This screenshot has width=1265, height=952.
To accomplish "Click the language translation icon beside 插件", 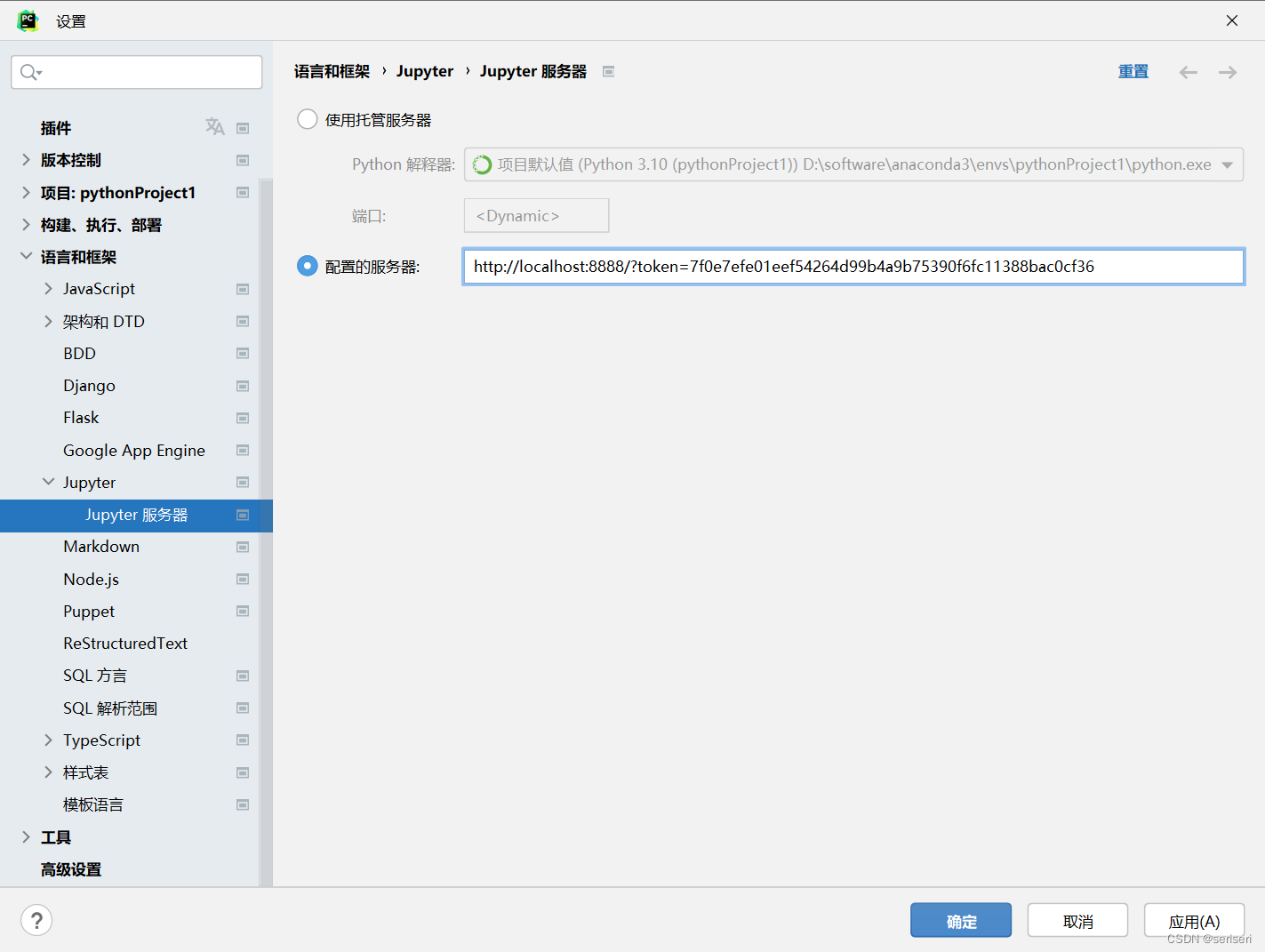I will pyautogui.click(x=215, y=127).
